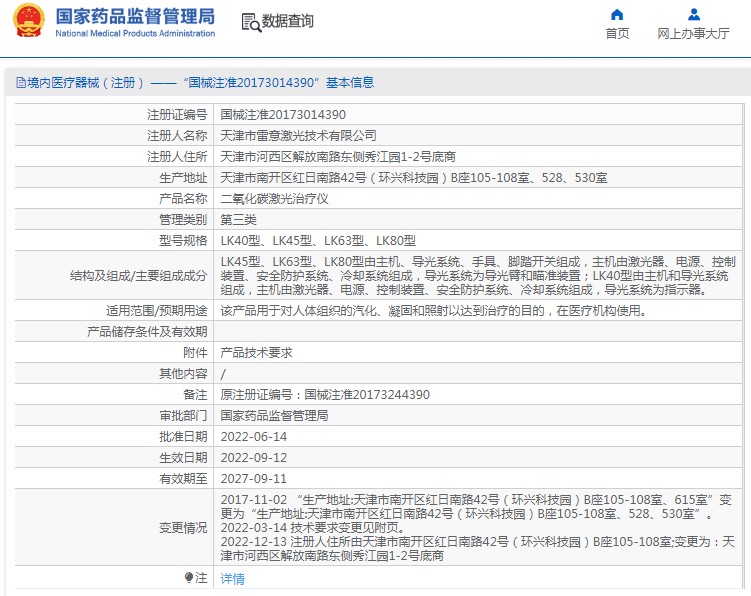Screen dimensions: 751x596
Task: Click the 管理类别 row label
Action: 183,220
